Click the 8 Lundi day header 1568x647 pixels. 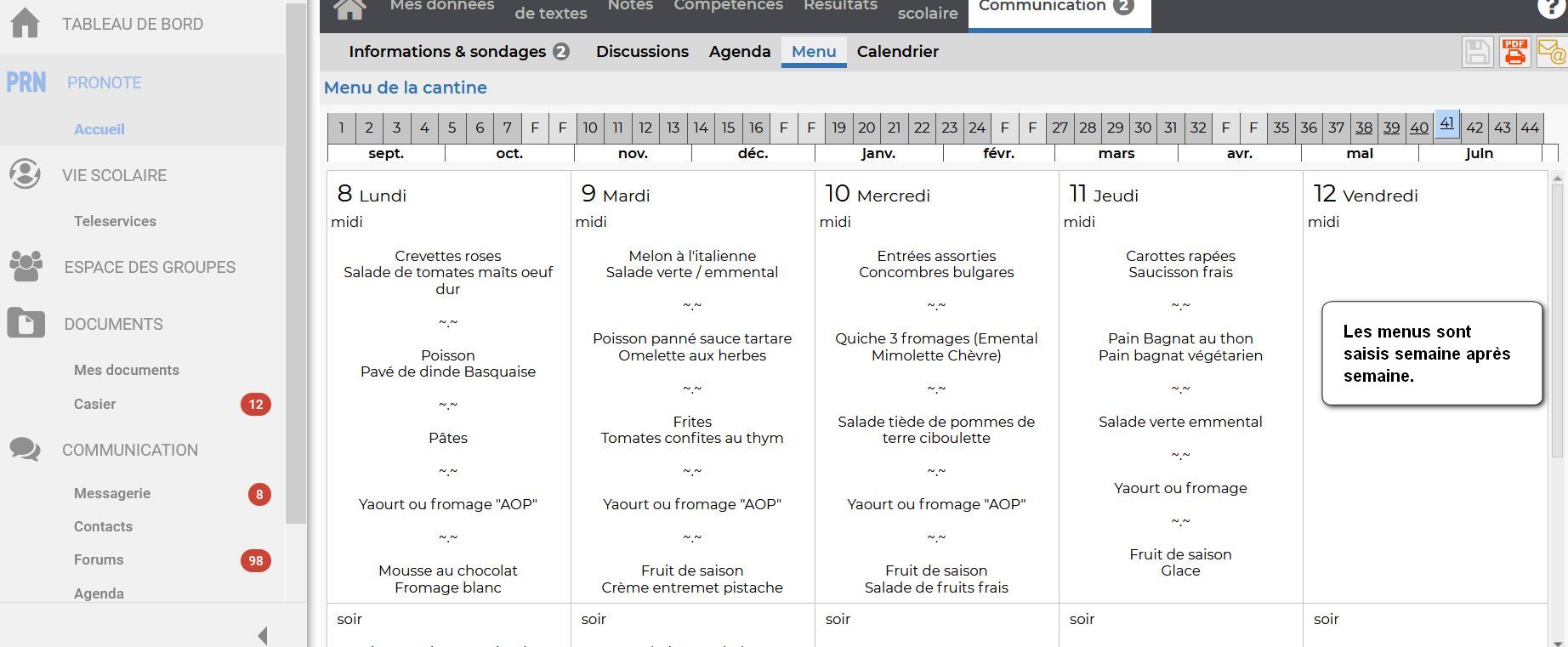point(372,194)
